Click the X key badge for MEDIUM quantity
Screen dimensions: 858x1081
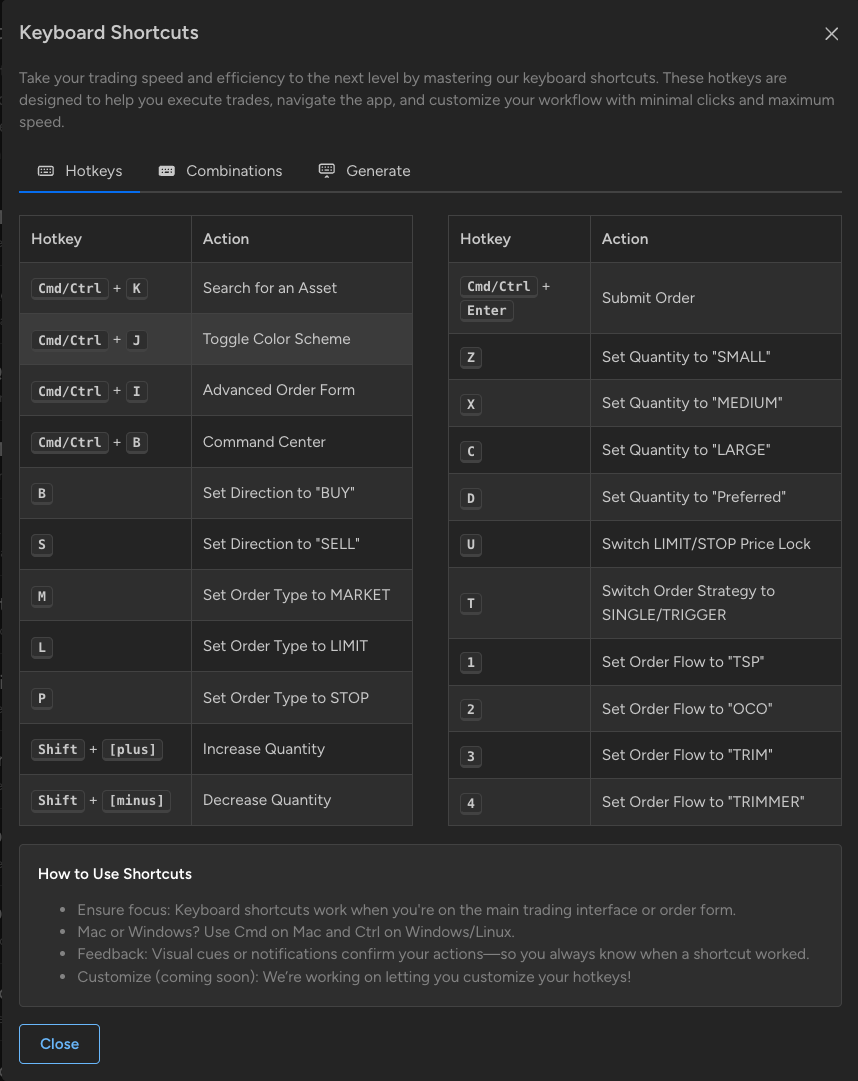click(x=471, y=404)
